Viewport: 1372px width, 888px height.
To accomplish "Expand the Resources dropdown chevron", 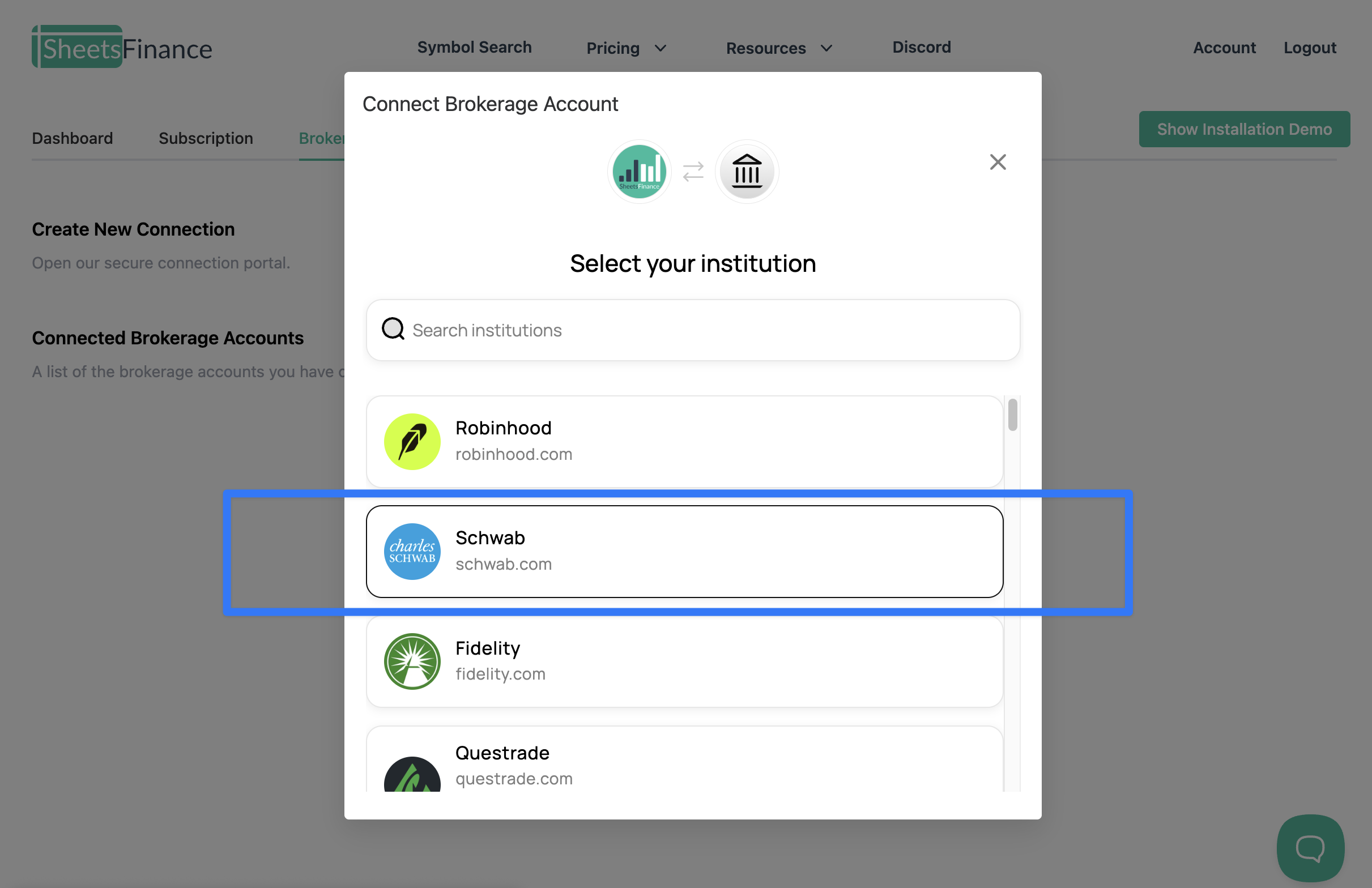I will click(826, 48).
